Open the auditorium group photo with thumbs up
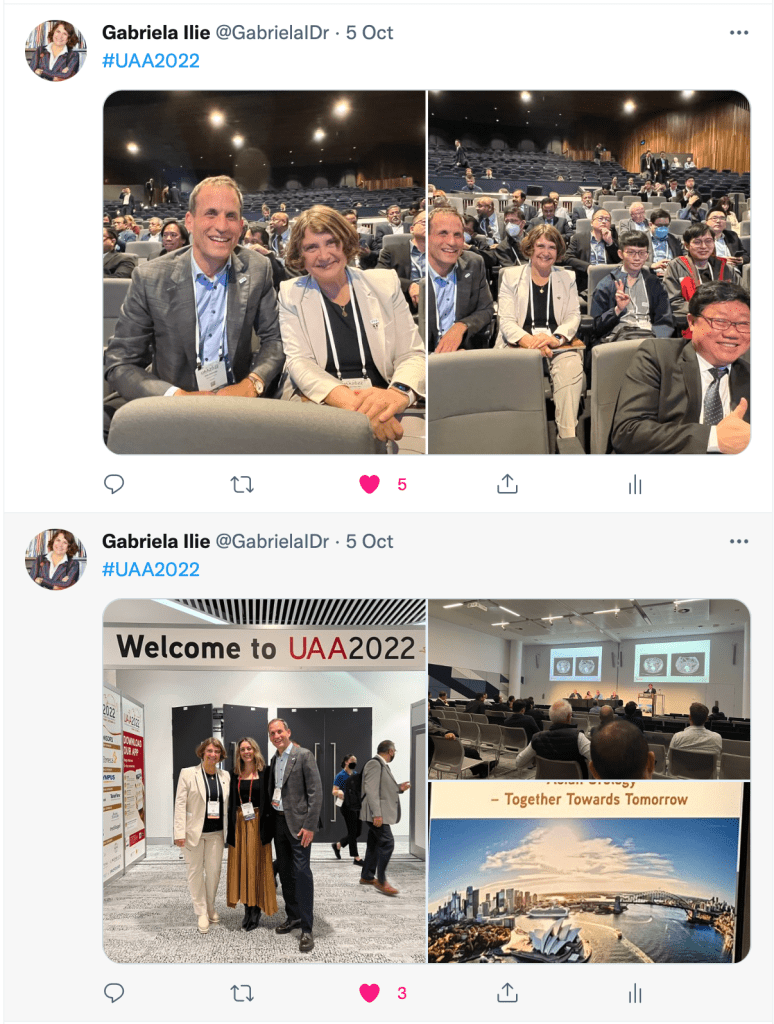The height and width of the screenshot is (1024, 774). click(589, 272)
